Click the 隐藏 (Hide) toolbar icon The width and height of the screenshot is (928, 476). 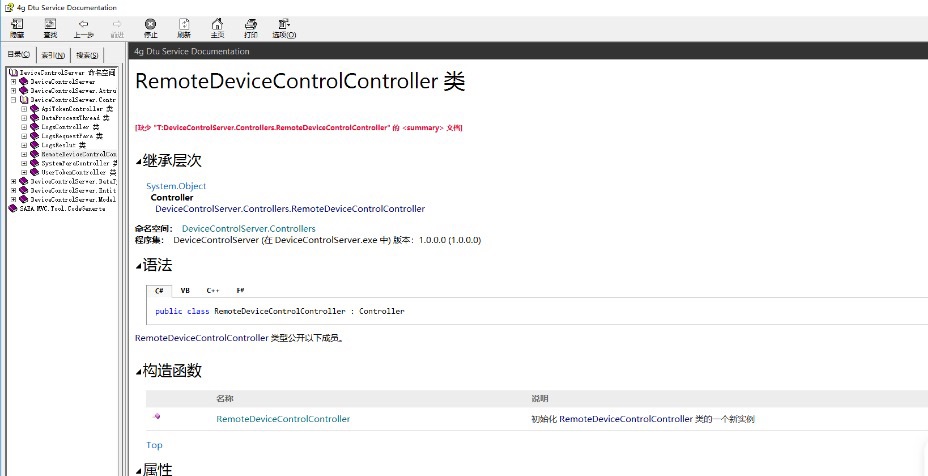point(18,27)
